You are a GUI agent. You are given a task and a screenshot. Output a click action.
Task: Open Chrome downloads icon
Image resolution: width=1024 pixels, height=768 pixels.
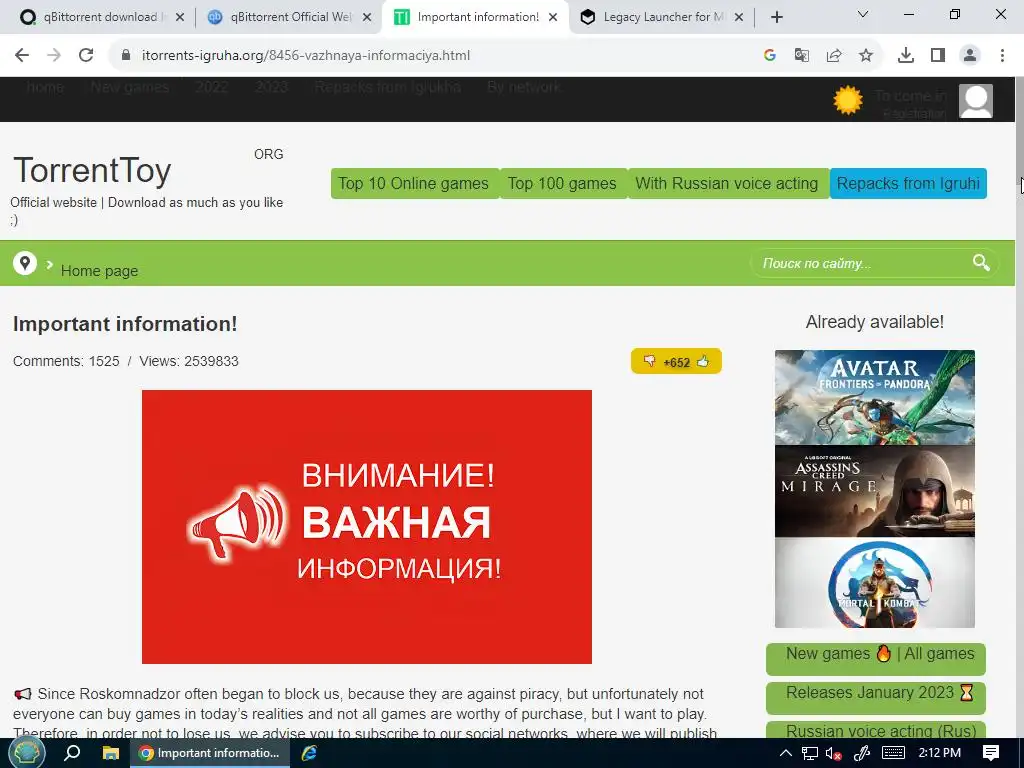point(906,56)
